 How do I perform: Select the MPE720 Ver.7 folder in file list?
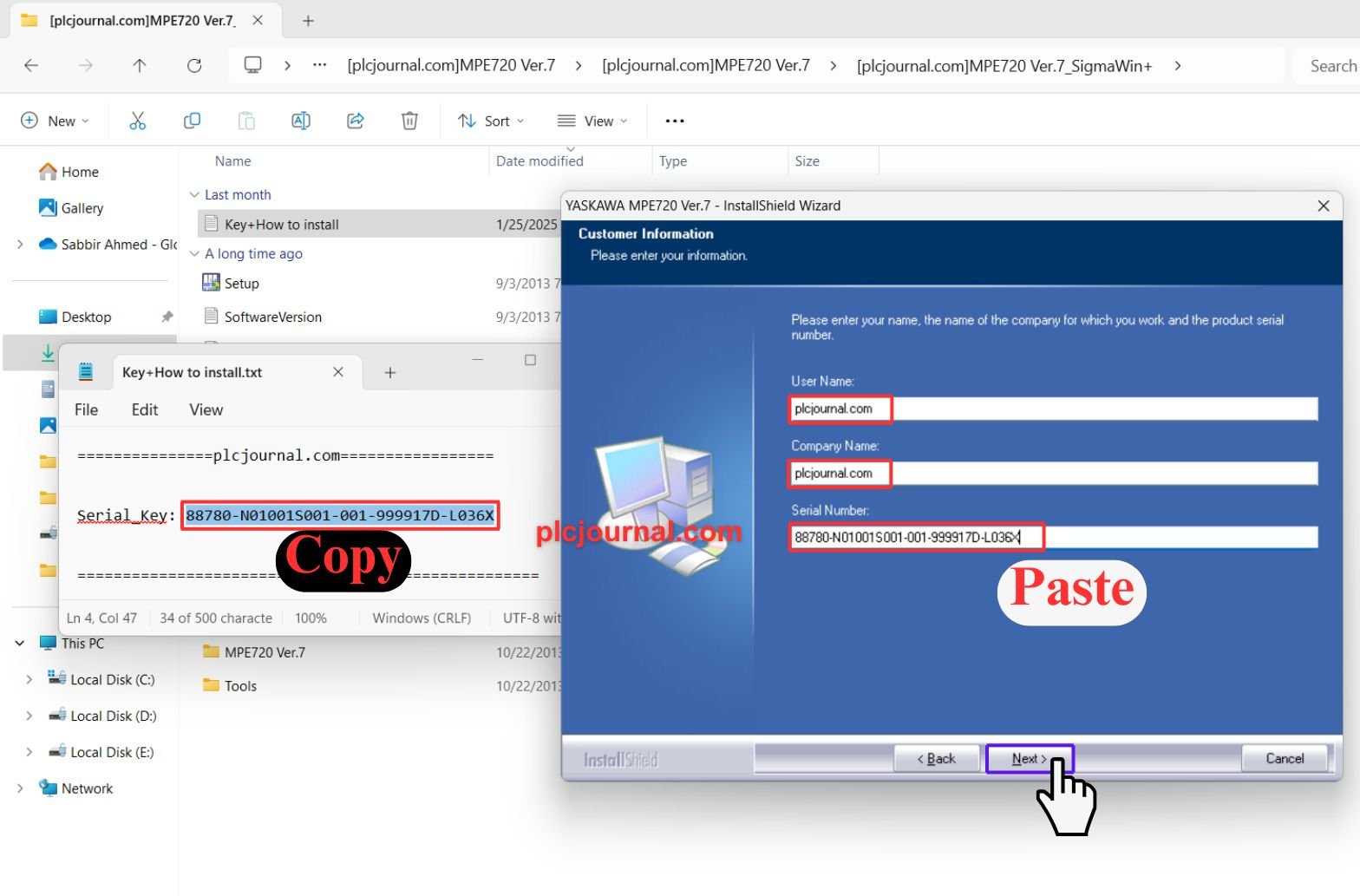(254, 652)
